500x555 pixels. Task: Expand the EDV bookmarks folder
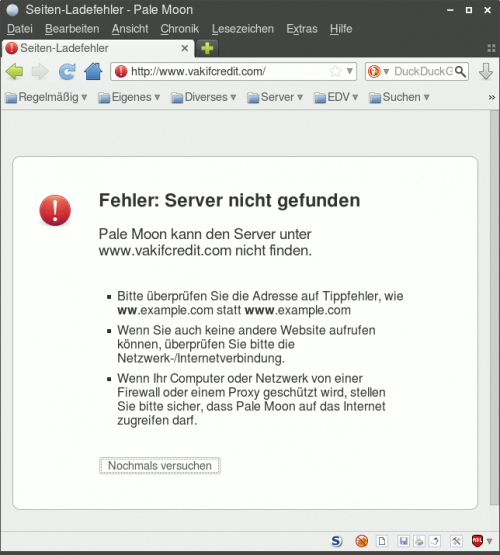[336, 97]
